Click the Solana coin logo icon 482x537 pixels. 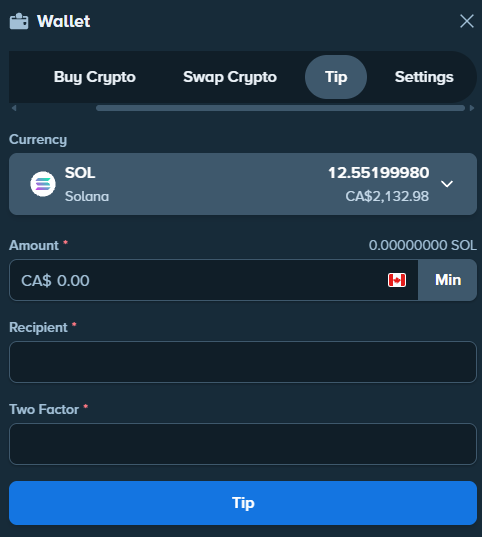[x=43, y=184]
